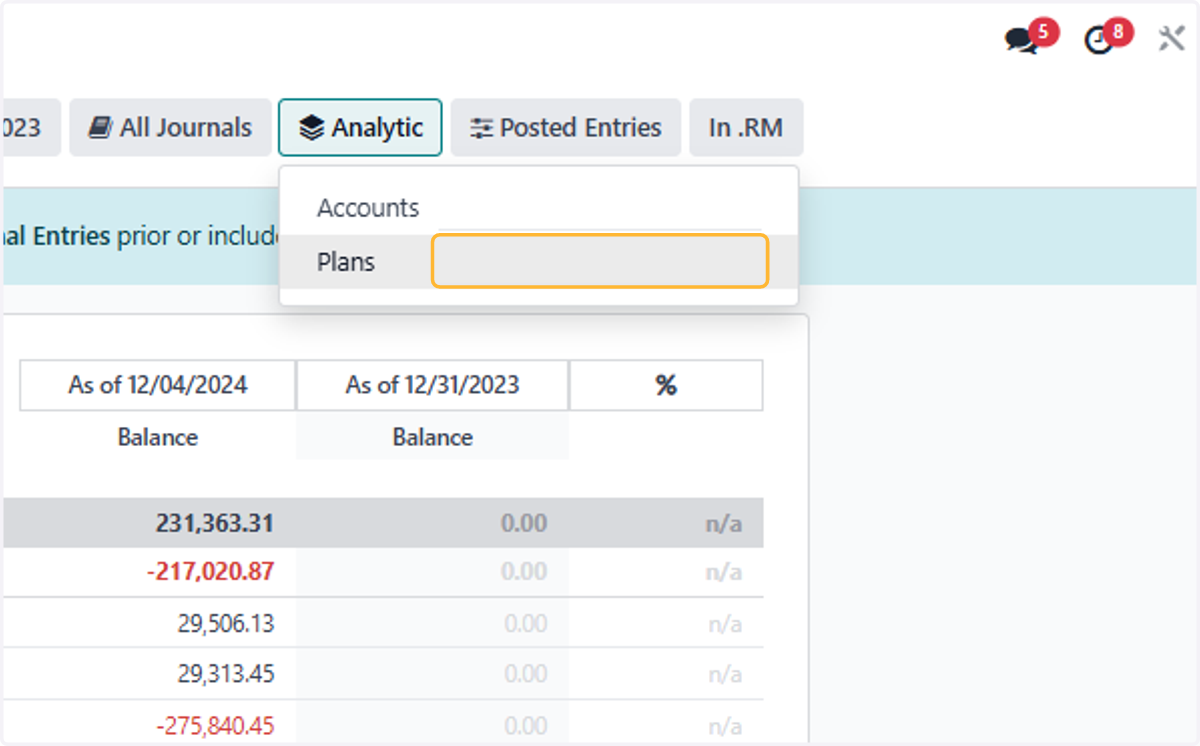Open the chat messages icon with badge
1200x746 pixels.
tap(1022, 40)
